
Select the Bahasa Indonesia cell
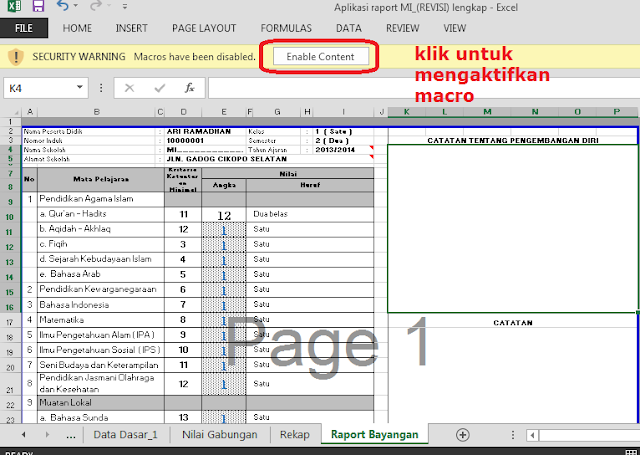pyautogui.click(x=101, y=305)
